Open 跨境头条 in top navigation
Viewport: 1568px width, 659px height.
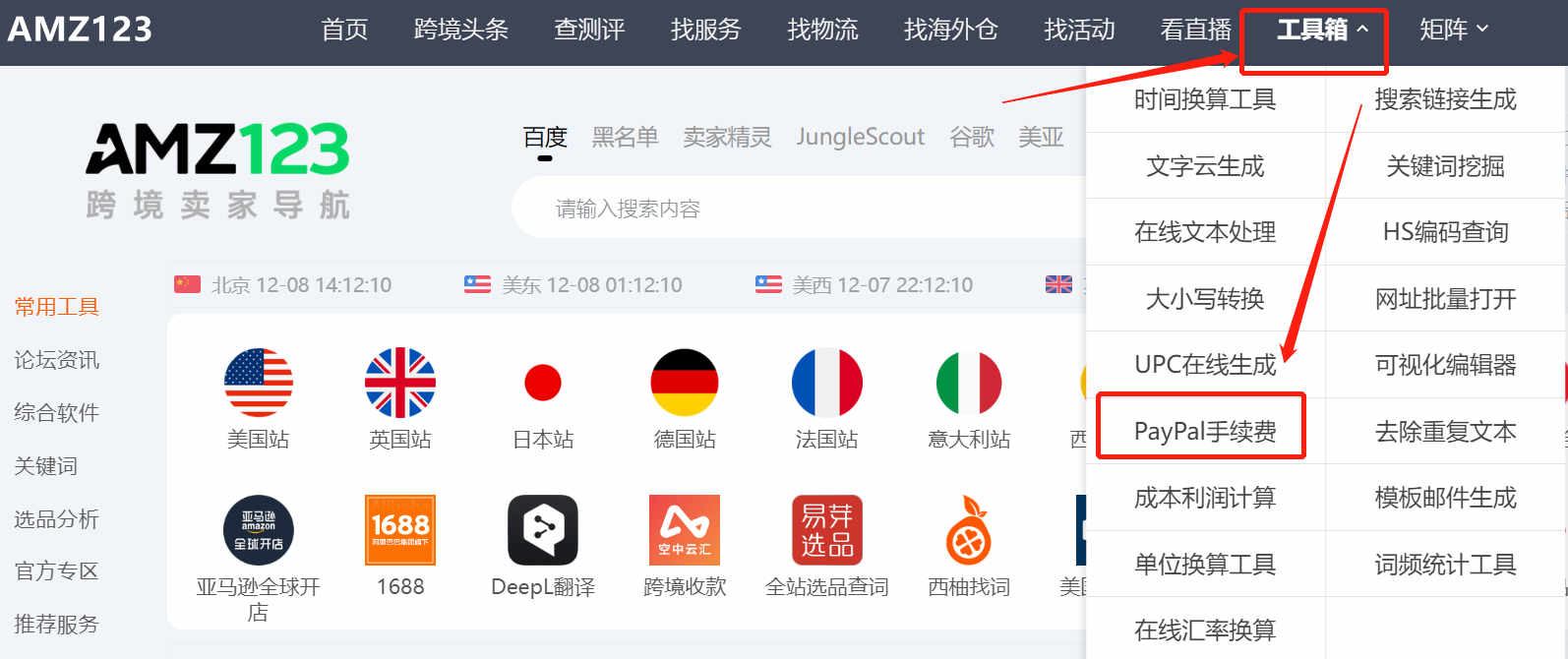[x=460, y=30]
